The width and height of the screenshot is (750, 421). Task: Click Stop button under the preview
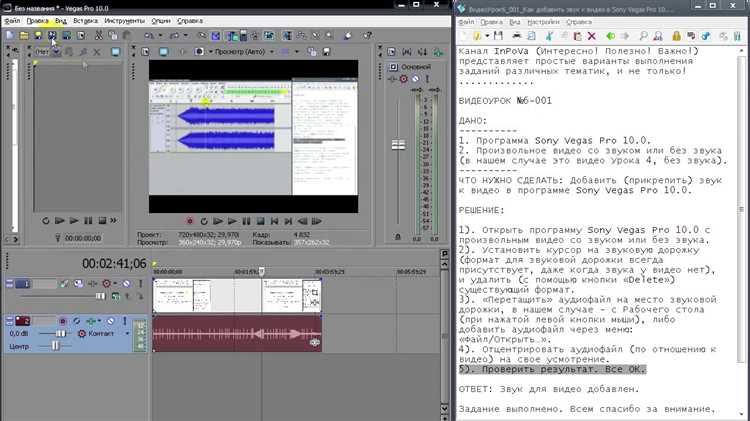(260, 221)
